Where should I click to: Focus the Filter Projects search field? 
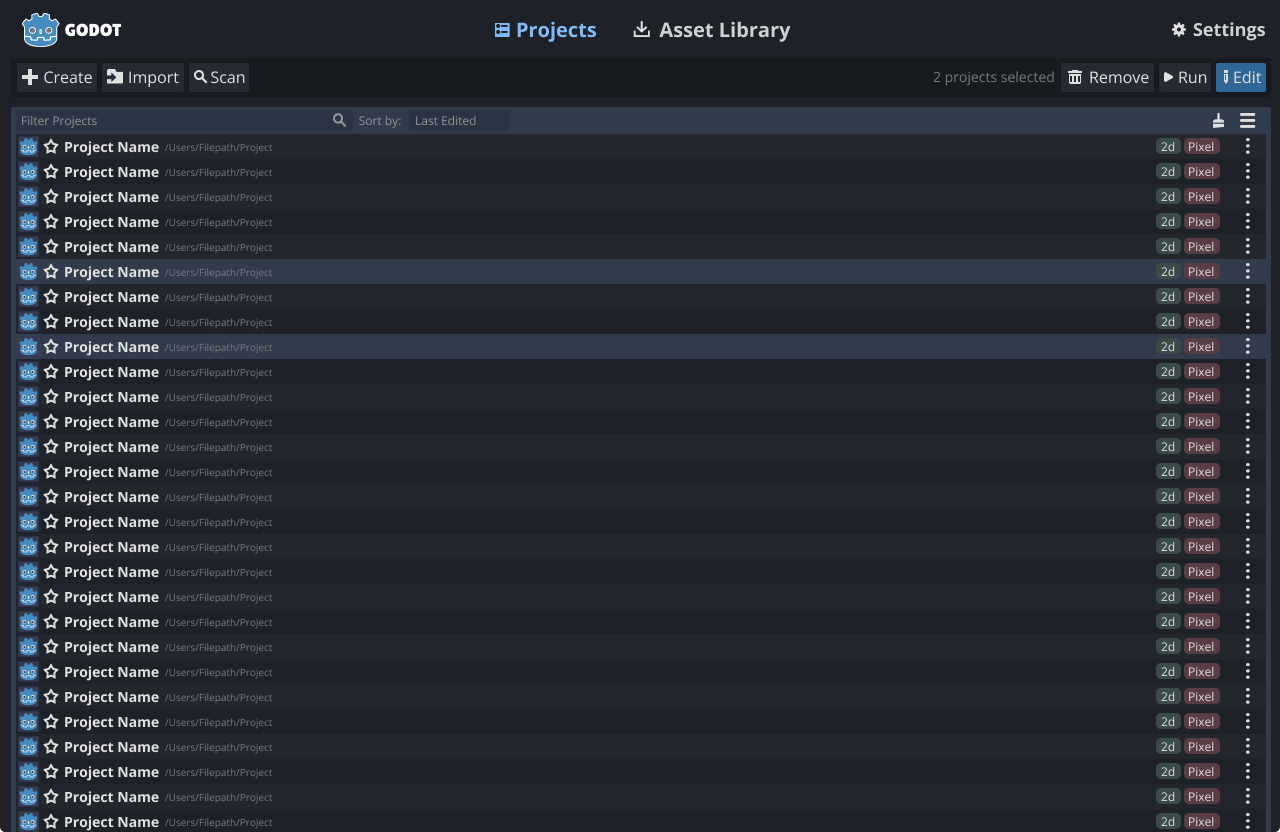click(183, 120)
